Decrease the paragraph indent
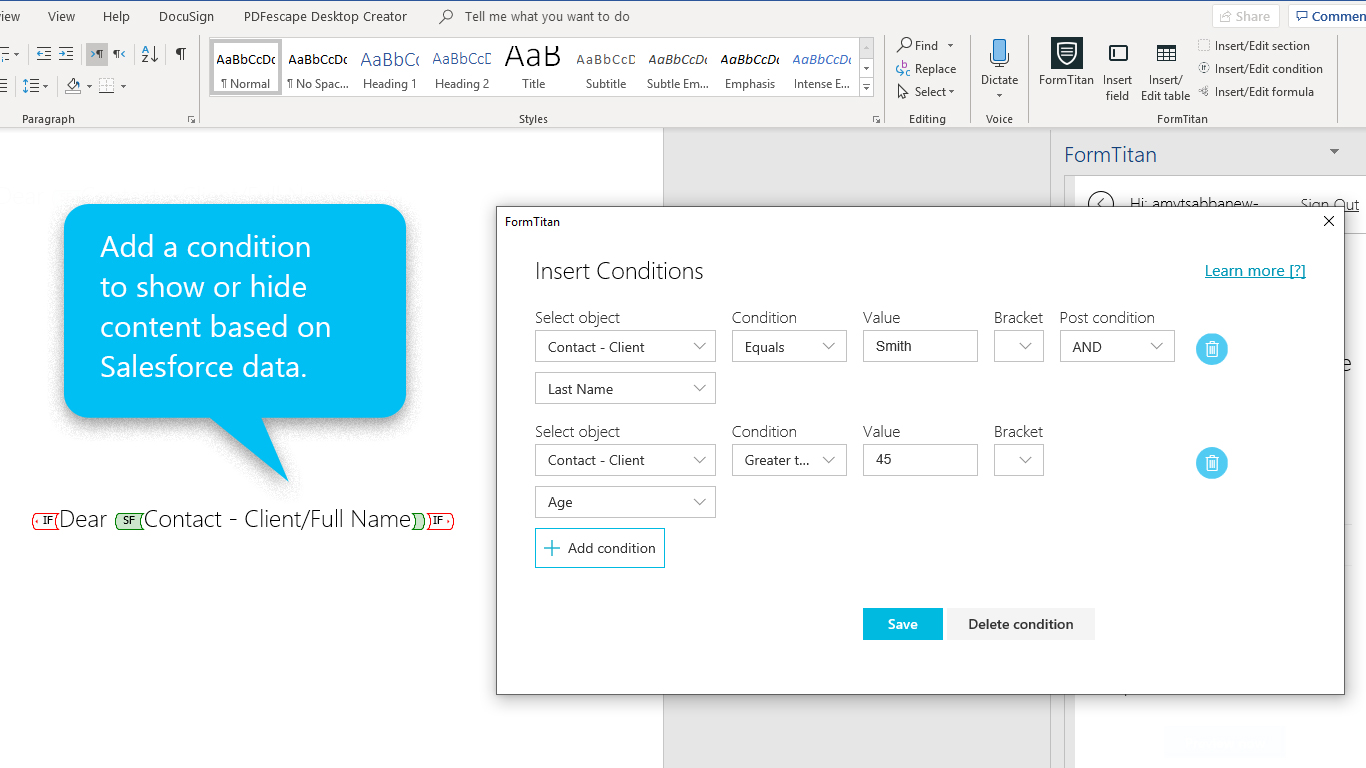The width and height of the screenshot is (1366, 768). 44,54
